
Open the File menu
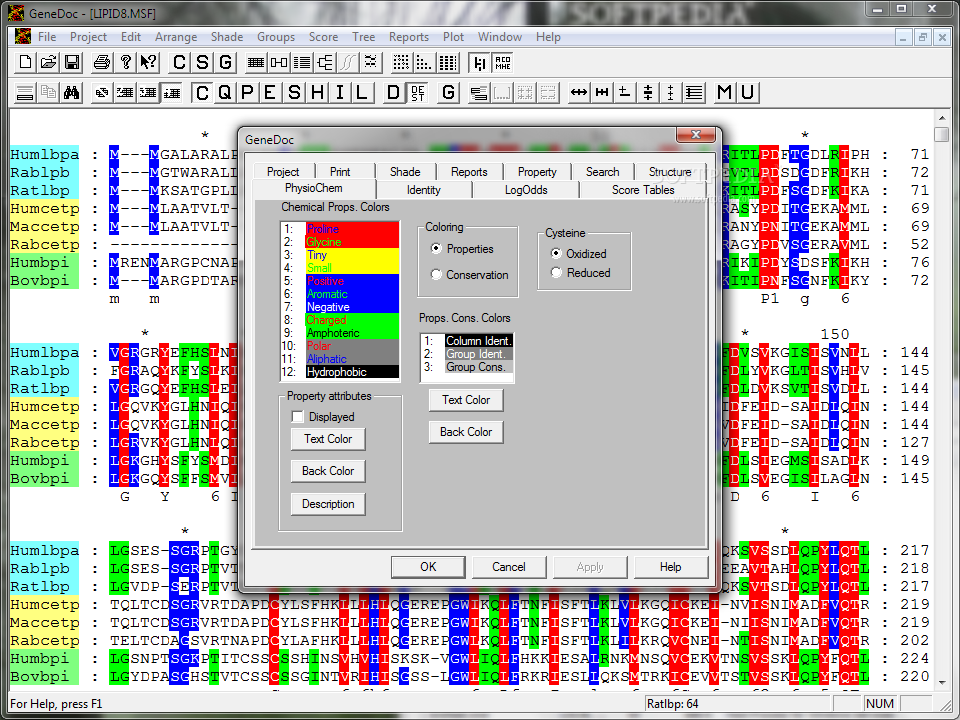(47, 37)
